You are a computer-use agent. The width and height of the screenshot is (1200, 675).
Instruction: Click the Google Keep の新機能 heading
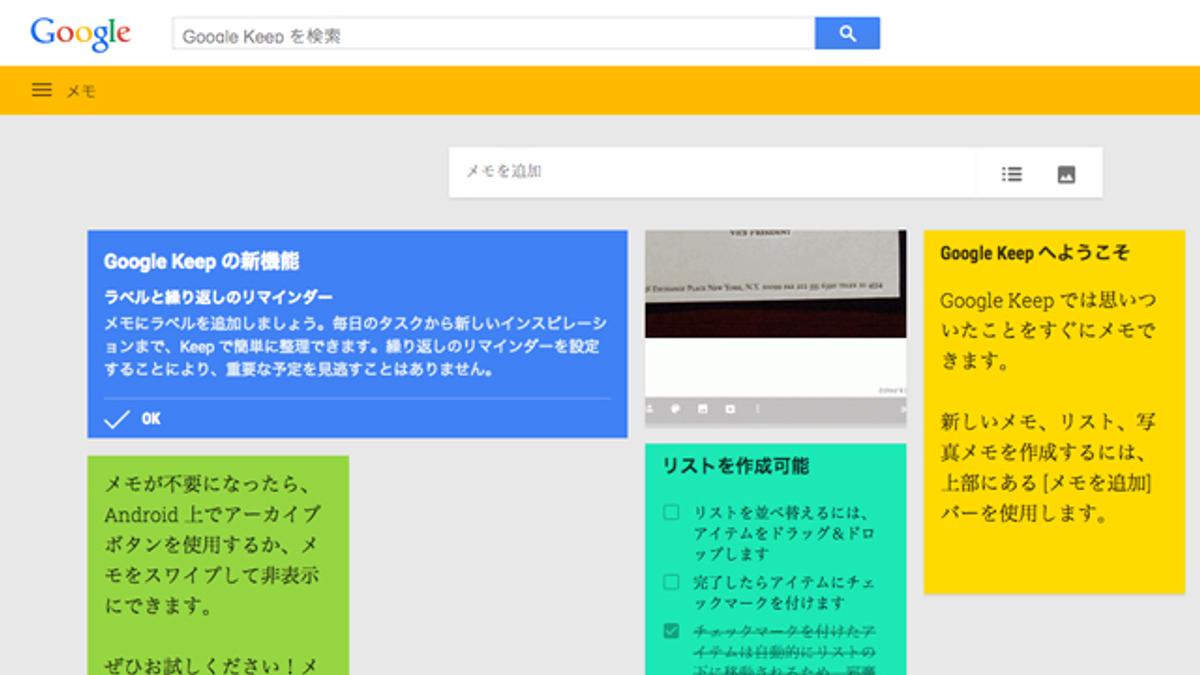coord(202,262)
